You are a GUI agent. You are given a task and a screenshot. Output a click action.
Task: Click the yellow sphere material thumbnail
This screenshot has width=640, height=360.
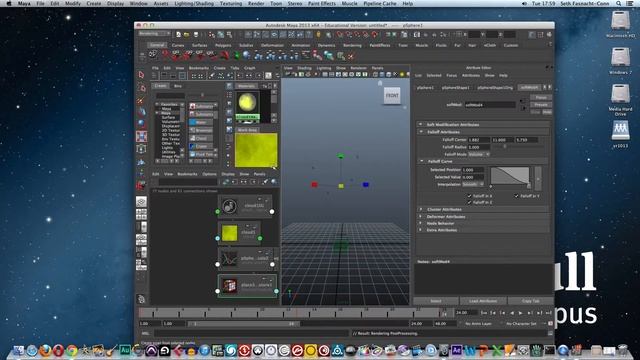pyautogui.click(x=247, y=102)
